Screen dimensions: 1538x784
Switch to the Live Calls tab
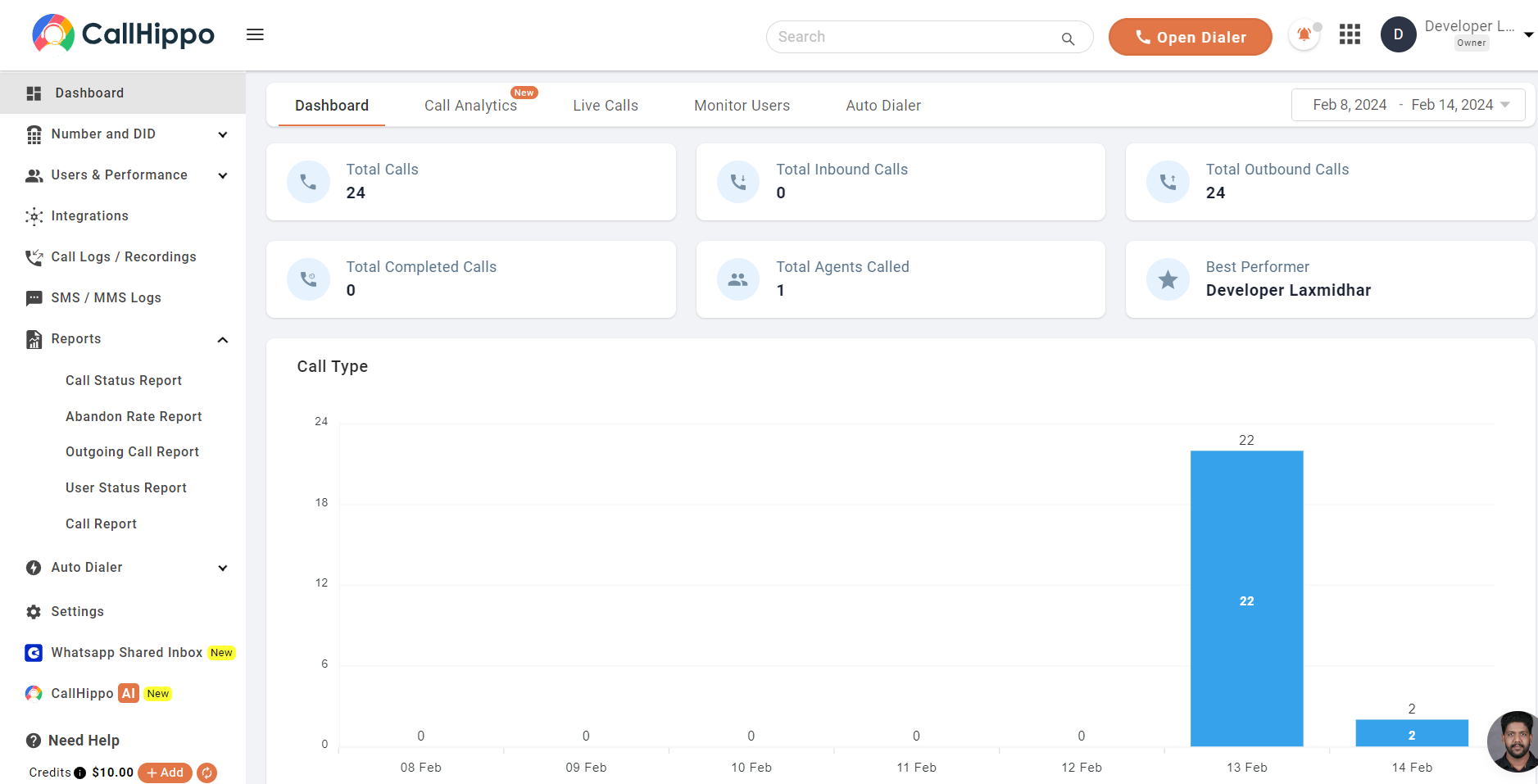click(x=606, y=106)
